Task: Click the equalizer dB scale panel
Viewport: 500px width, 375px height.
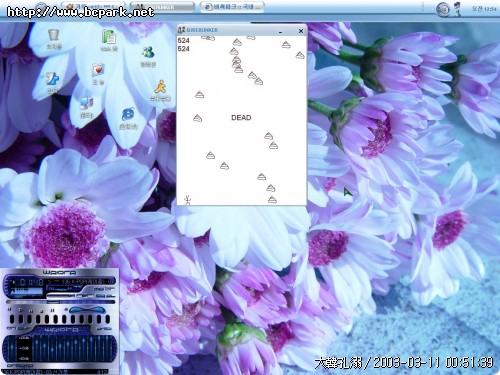Action: click(23, 348)
